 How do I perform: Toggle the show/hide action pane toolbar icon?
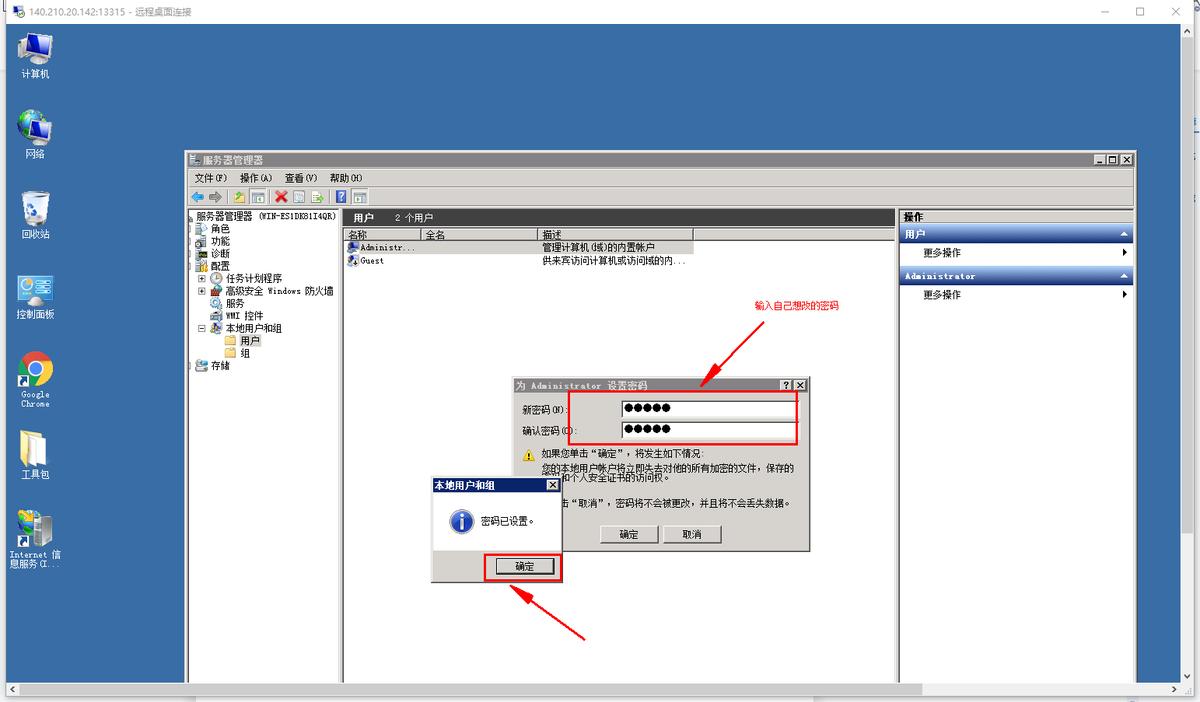tap(359, 197)
